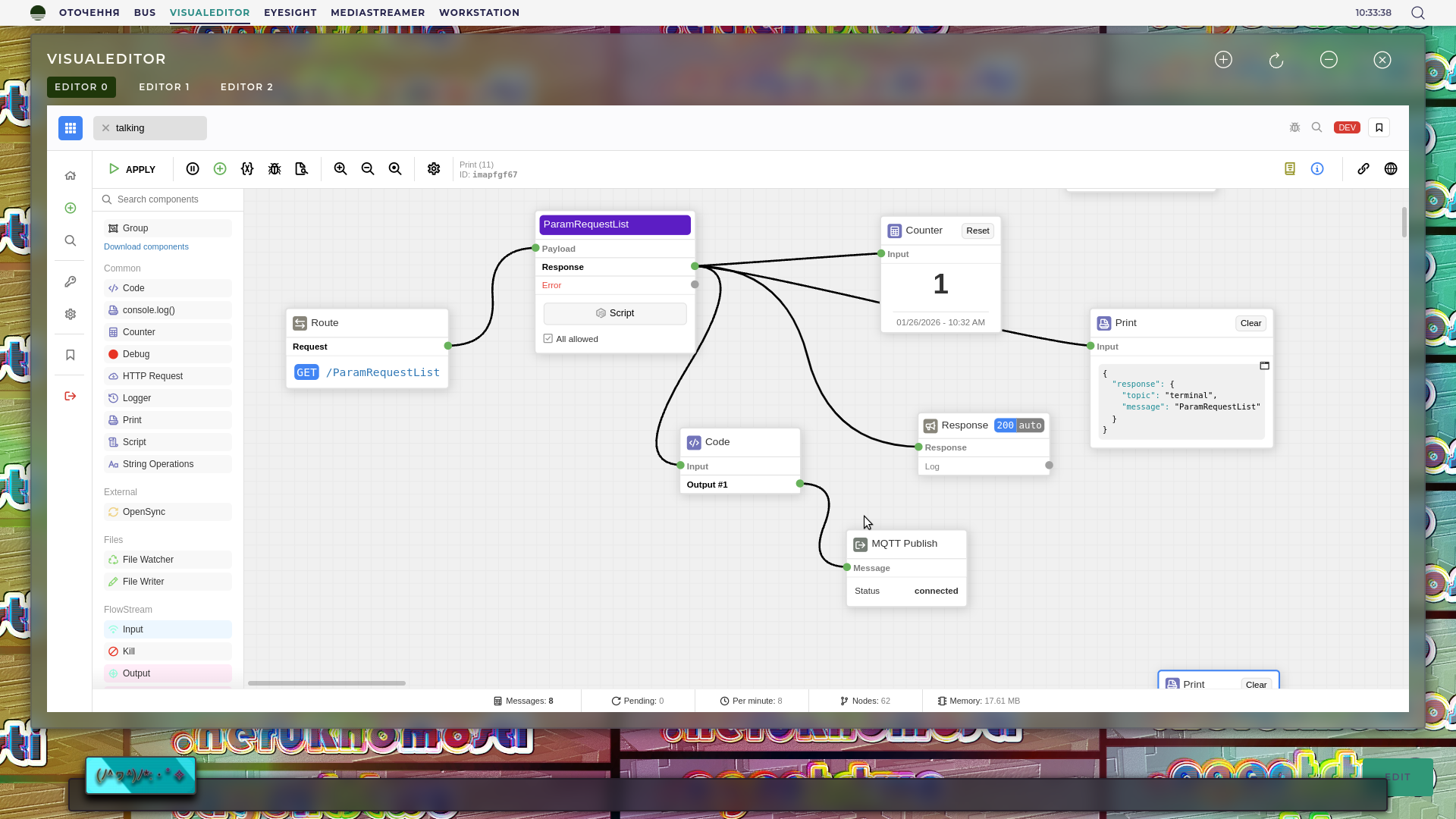Click the bug debug toolbar icon
This screenshot has width=1456, height=819.
[275, 169]
